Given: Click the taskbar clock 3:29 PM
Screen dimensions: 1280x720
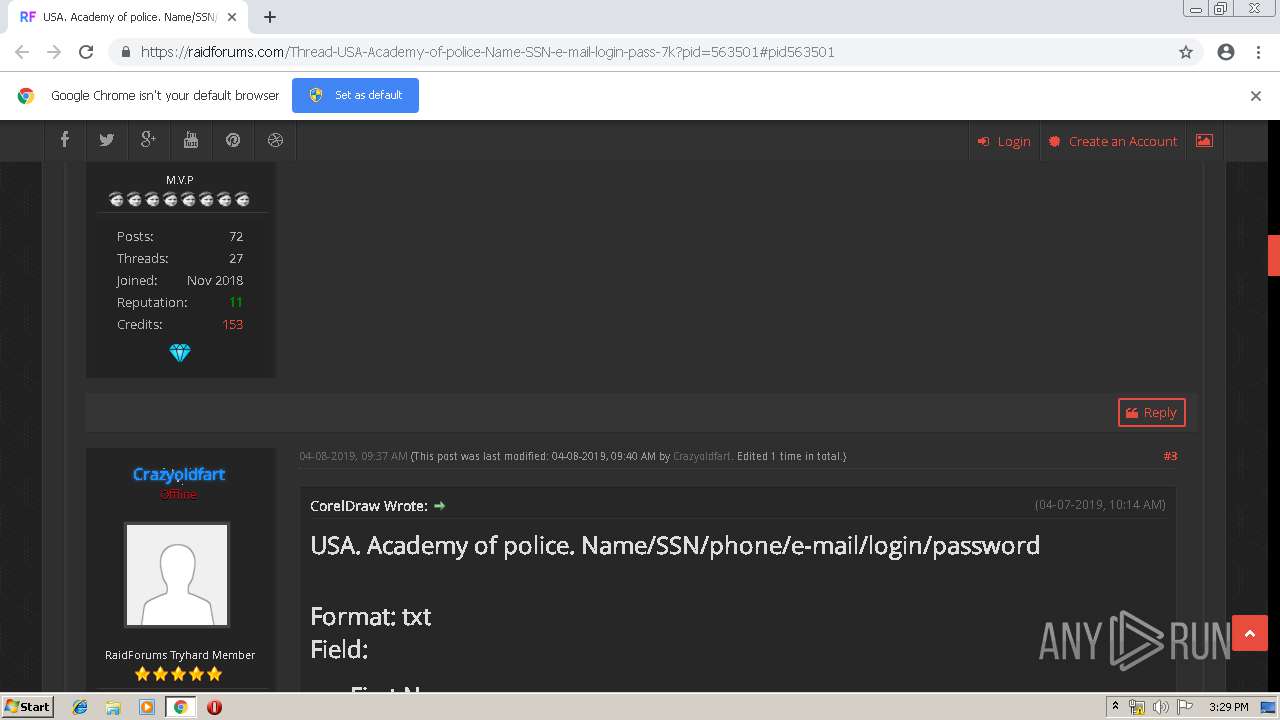Looking at the screenshot, I should pyautogui.click(x=1228, y=707).
